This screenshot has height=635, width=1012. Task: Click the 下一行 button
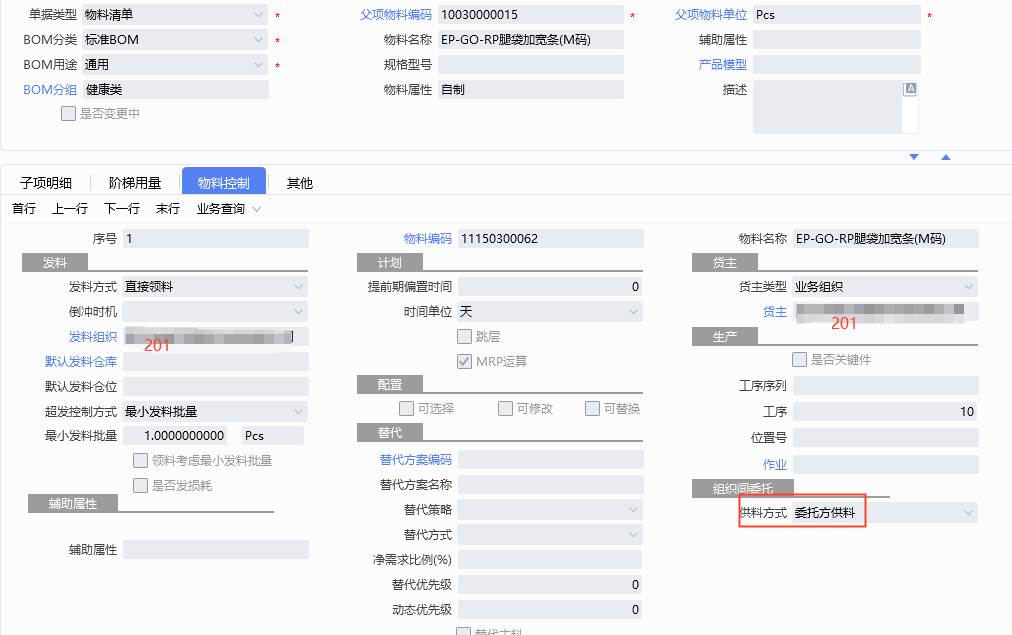pos(122,209)
